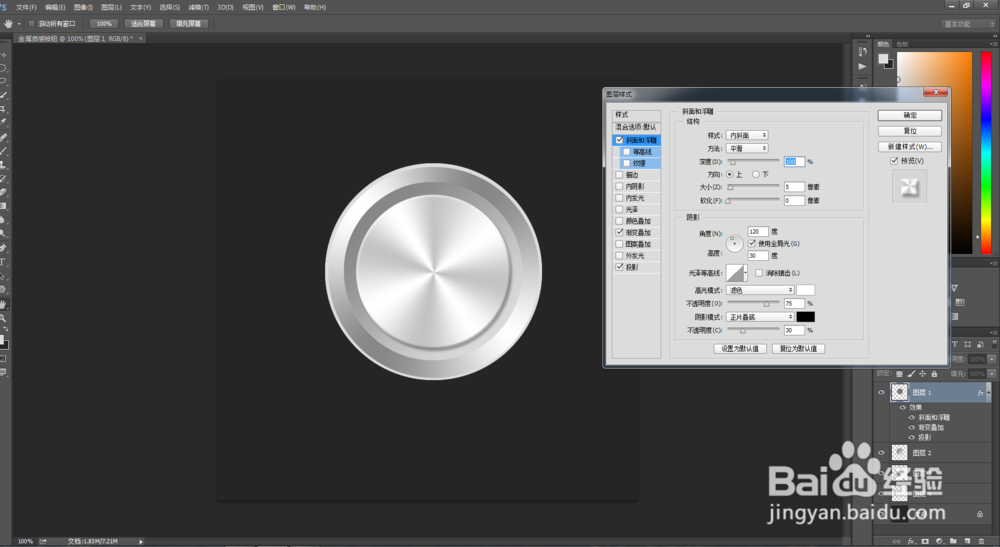Select the Clone Stamp tool

(3, 164)
